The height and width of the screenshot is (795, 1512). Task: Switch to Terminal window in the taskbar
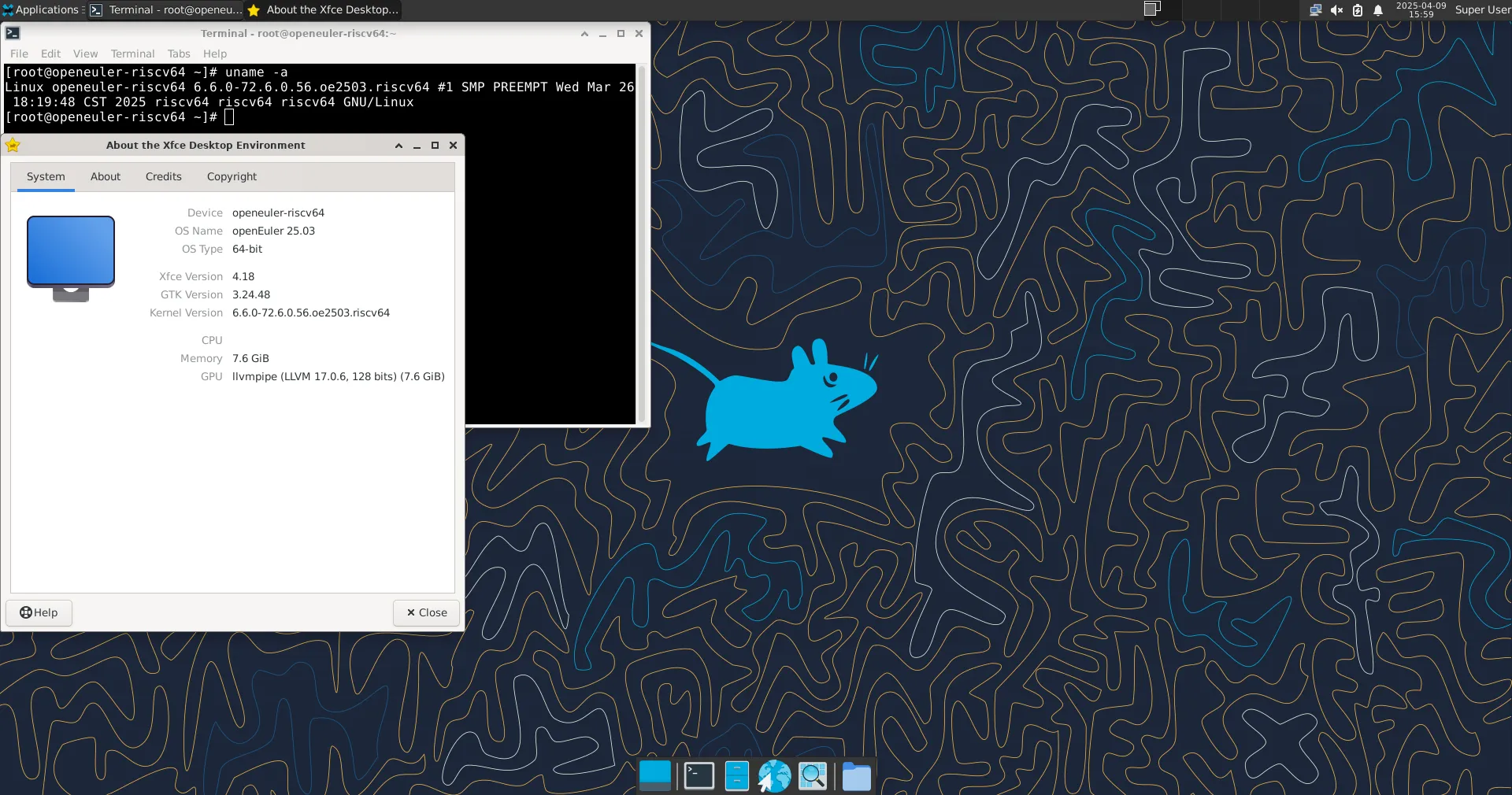tap(166, 9)
